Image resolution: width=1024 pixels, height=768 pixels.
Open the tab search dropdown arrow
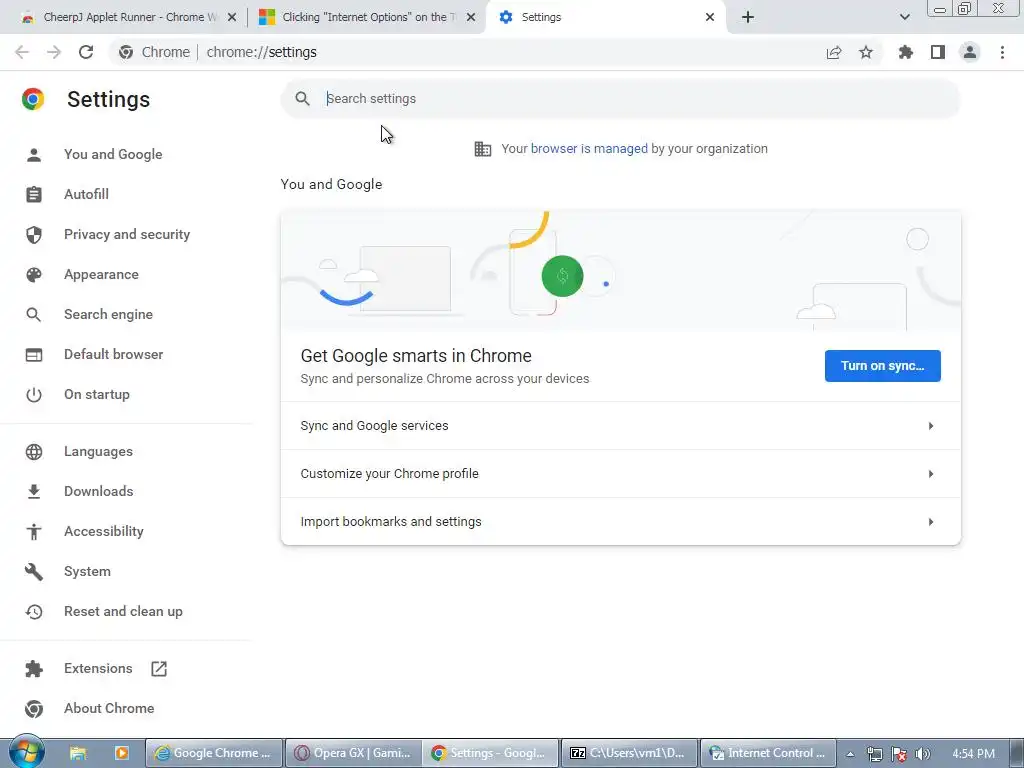point(904,17)
